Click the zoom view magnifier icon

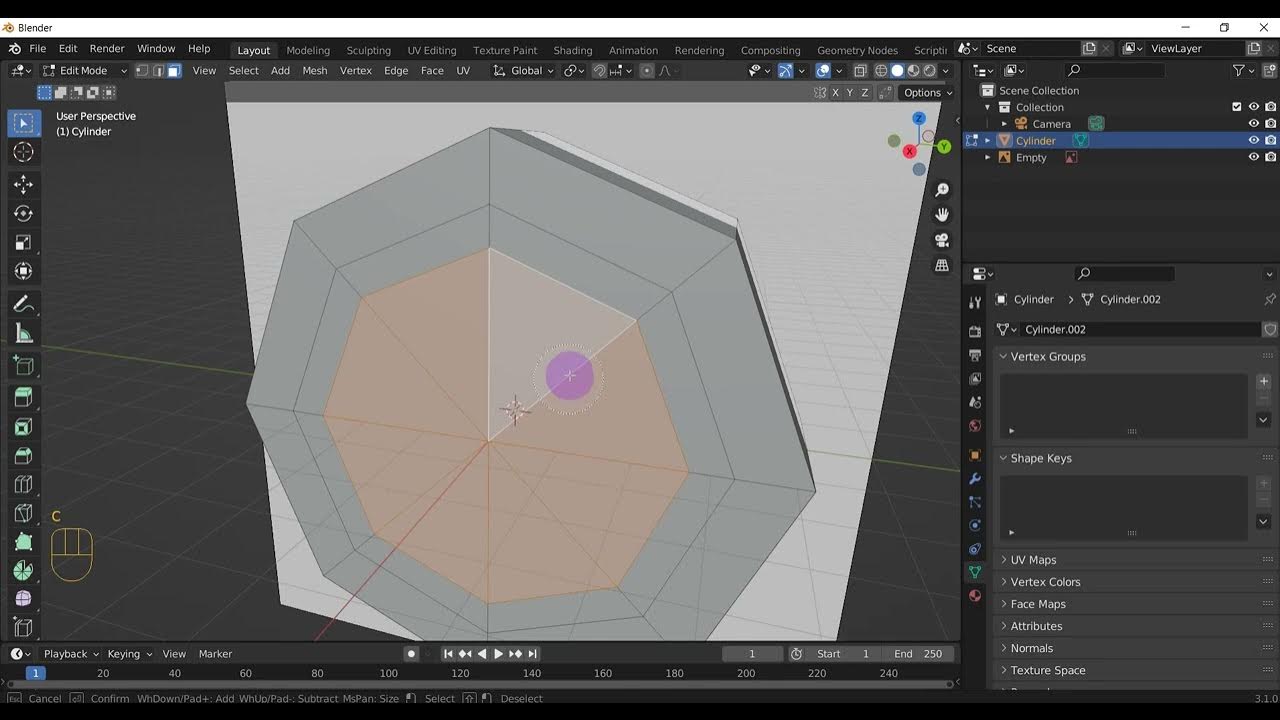(x=942, y=190)
